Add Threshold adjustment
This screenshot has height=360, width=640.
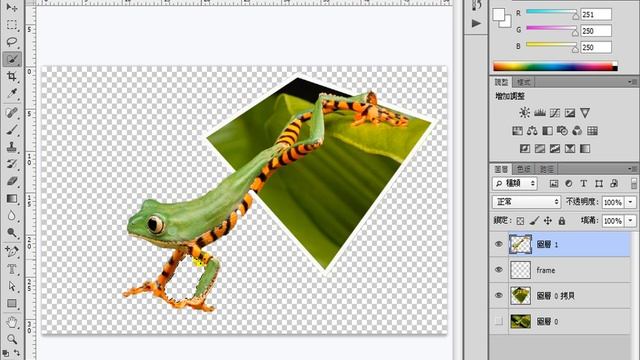coord(555,149)
